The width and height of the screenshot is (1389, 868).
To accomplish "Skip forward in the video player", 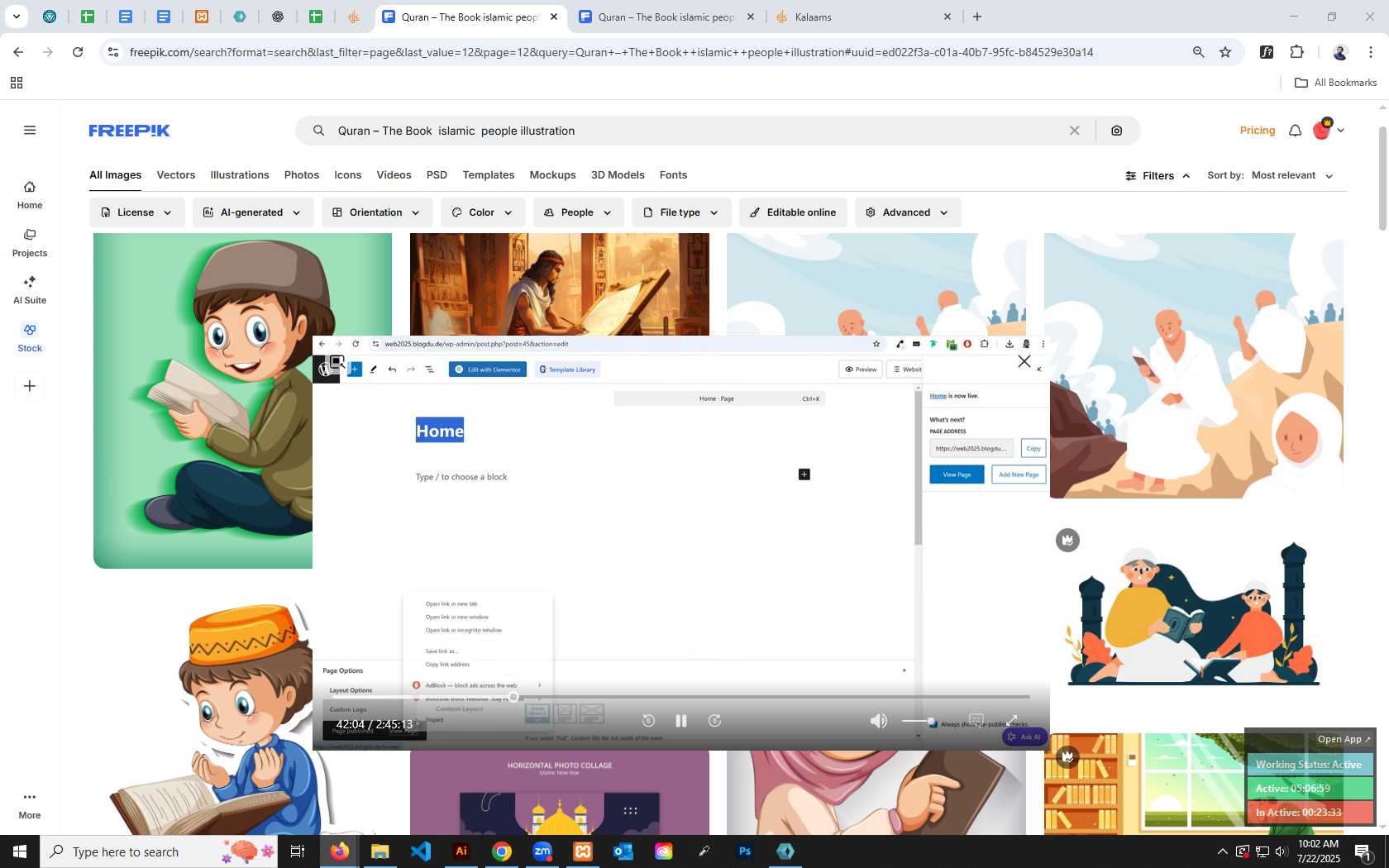I will 715,721.
